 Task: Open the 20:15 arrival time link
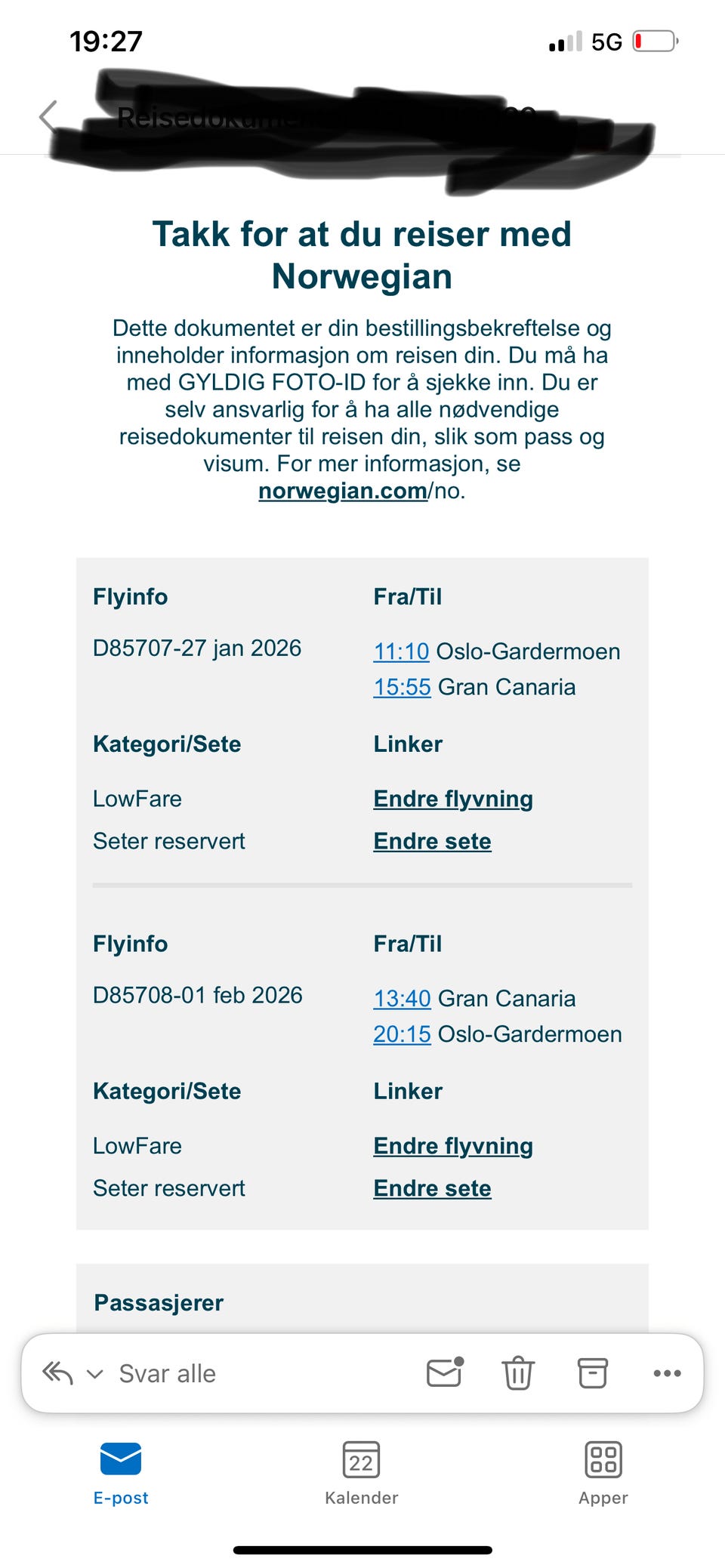[x=402, y=1034]
